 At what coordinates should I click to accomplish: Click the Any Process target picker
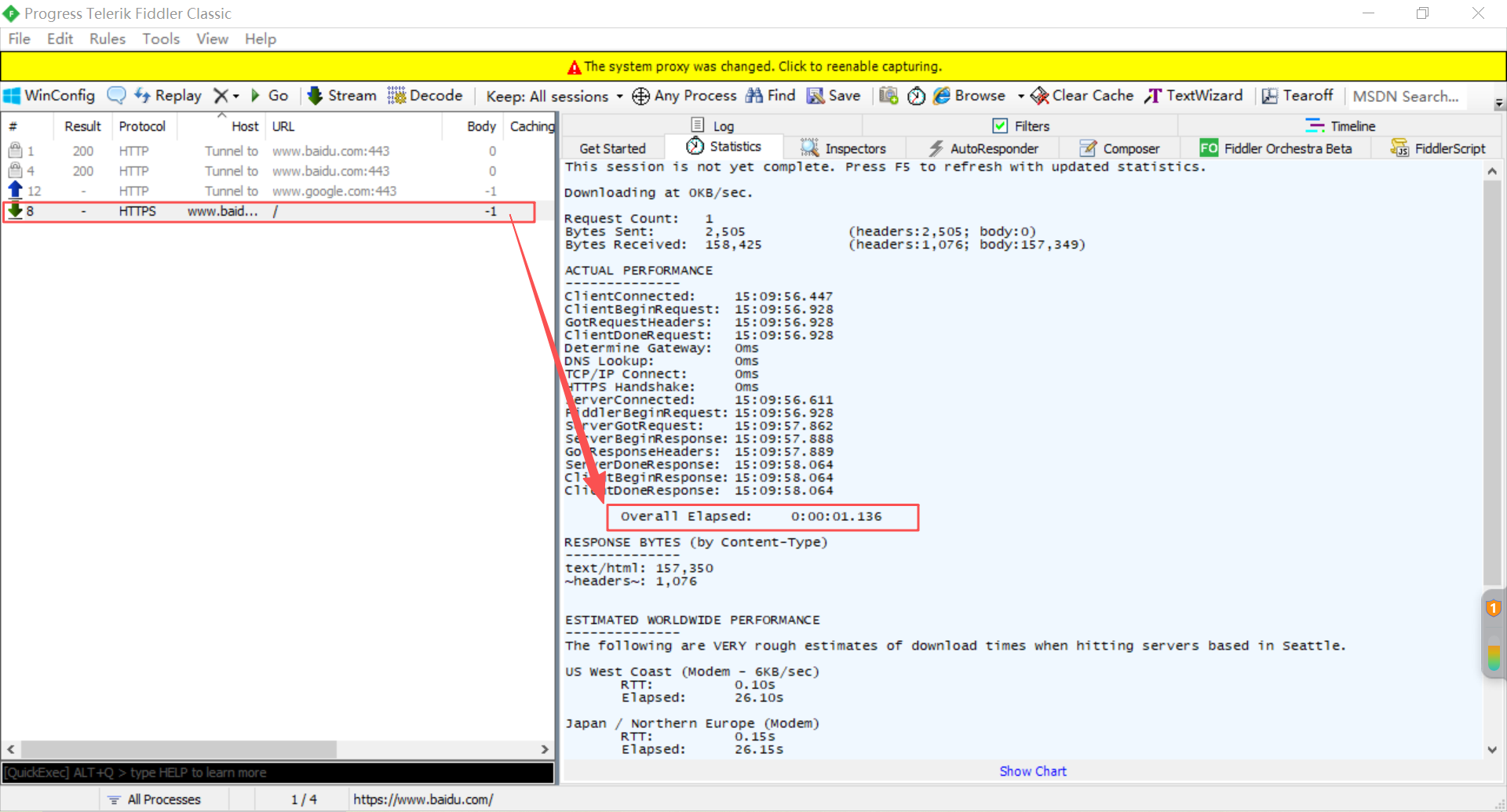(x=684, y=96)
